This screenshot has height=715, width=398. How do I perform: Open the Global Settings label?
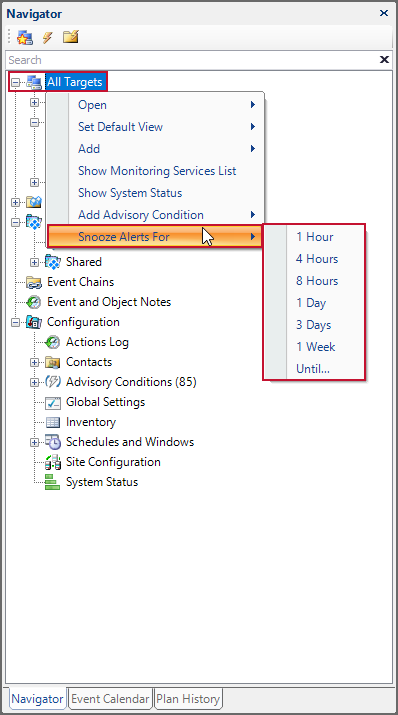(x=105, y=402)
